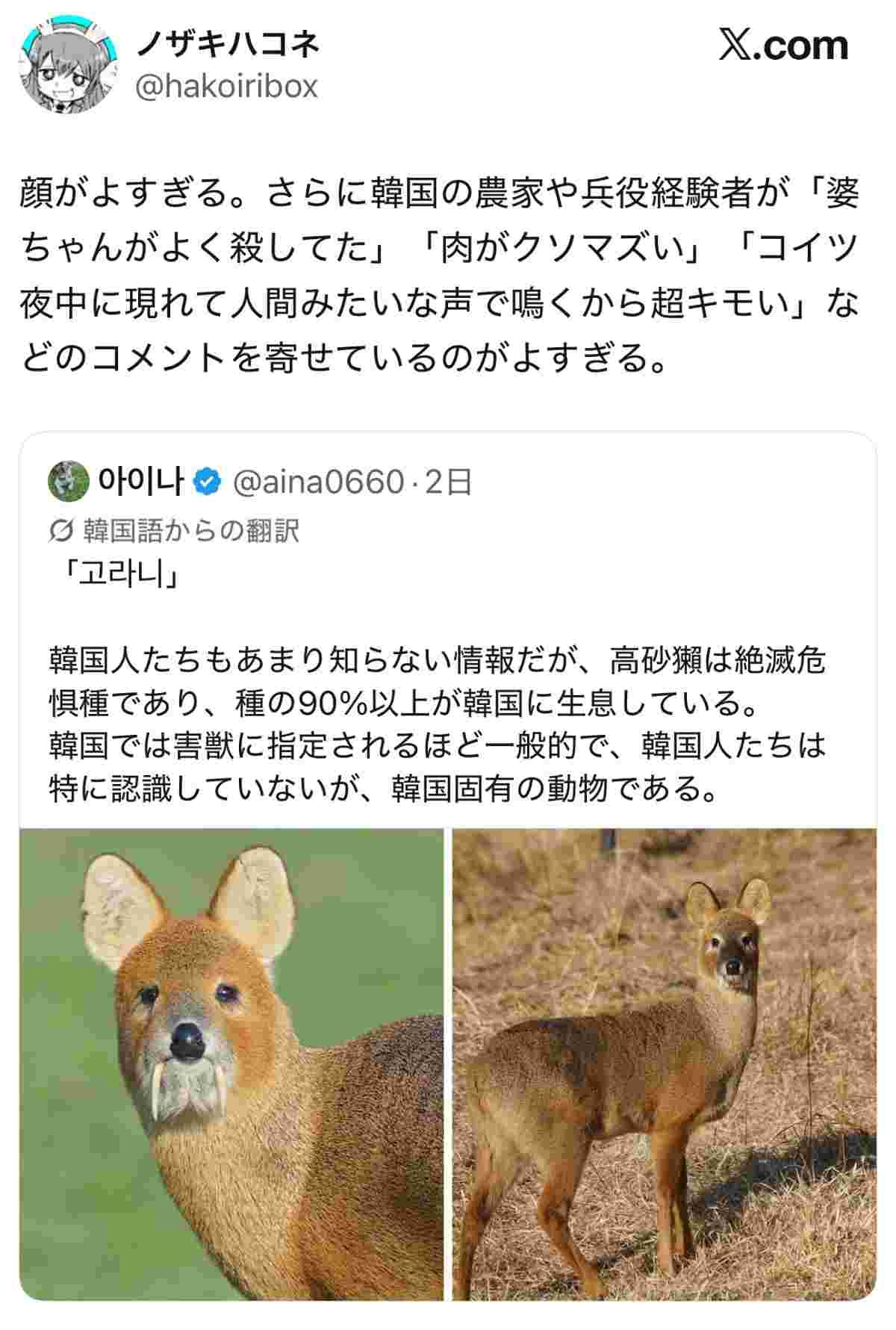The width and height of the screenshot is (896, 1330).
Task: Toggle the 韓国語からの翻訳 translation label
Action: [x=191, y=531]
